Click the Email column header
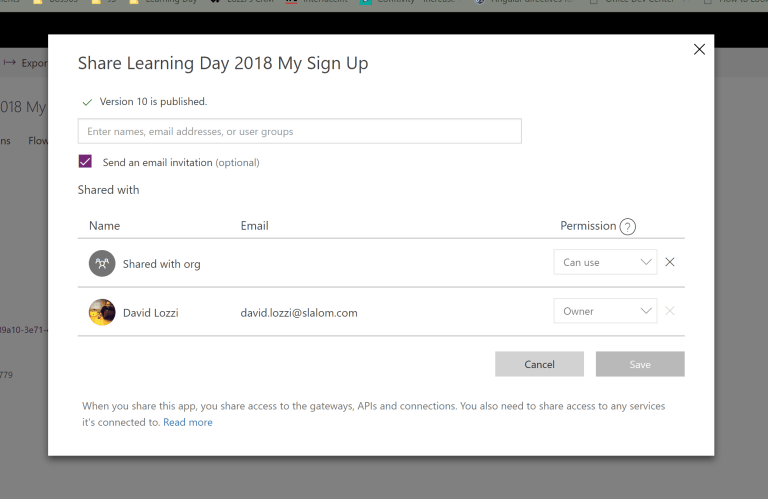Image resolution: width=768 pixels, height=499 pixels. tap(254, 226)
